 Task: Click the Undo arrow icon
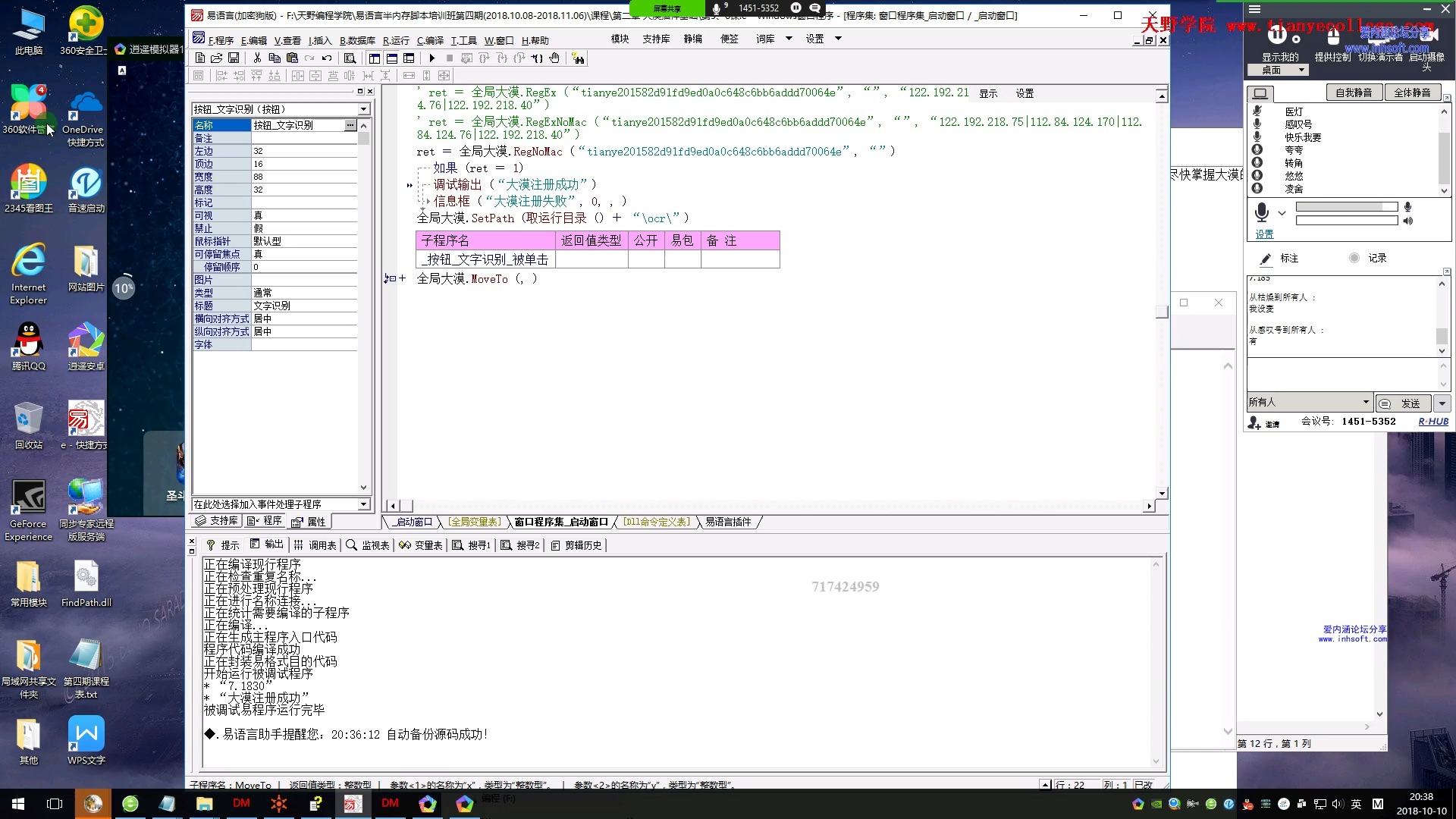[x=327, y=58]
